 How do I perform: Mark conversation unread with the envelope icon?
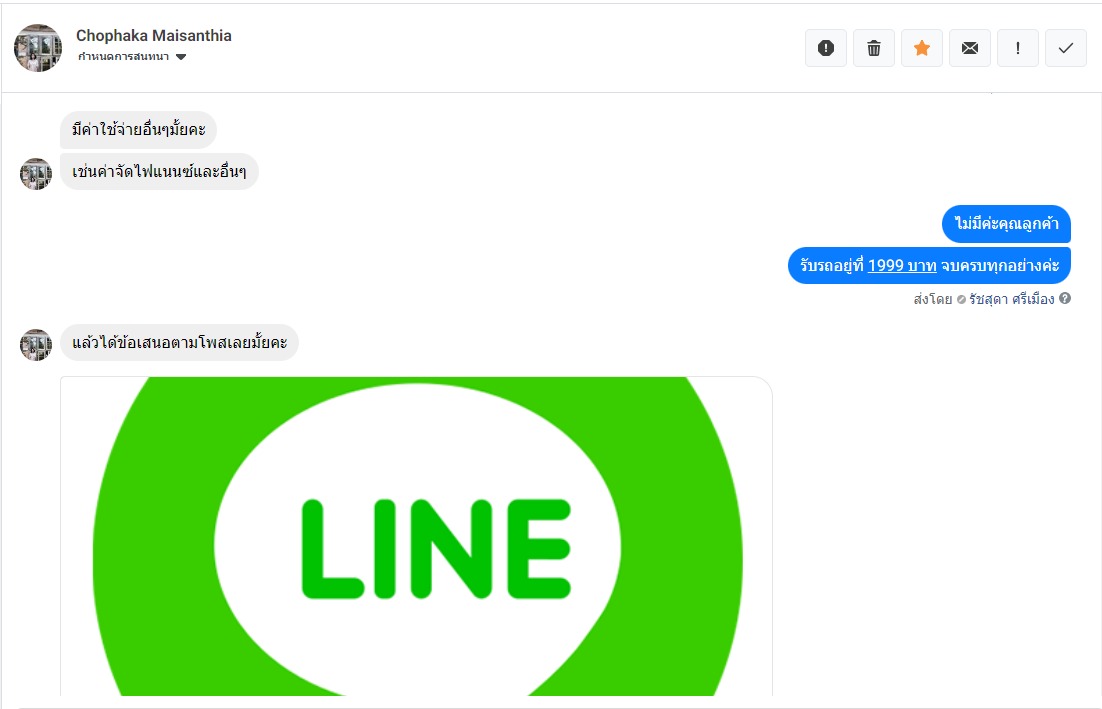pos(970,48)
